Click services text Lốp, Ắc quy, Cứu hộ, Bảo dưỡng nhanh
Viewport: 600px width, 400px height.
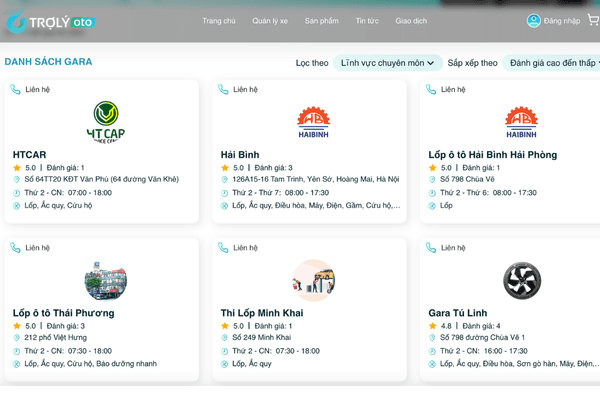(91, 364)
